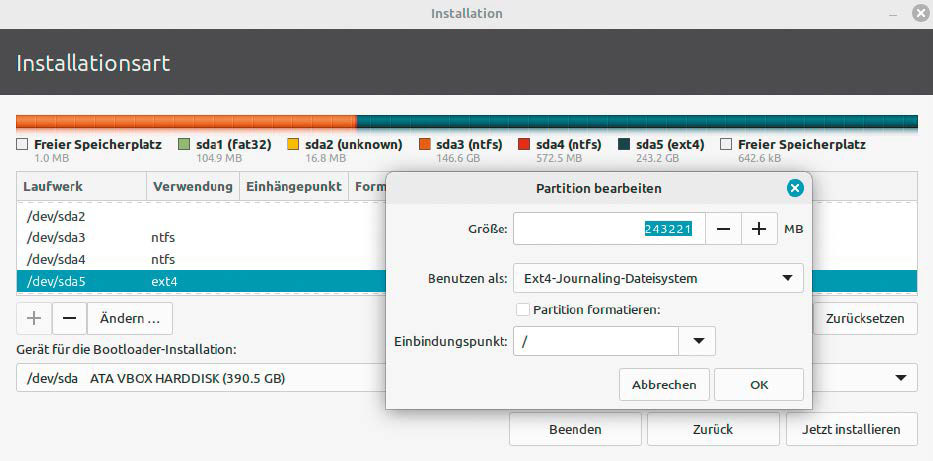Click Abbrechen in the partition dialog
The image size is (933, 461).
pyautogui.click(x=664, y=385)
